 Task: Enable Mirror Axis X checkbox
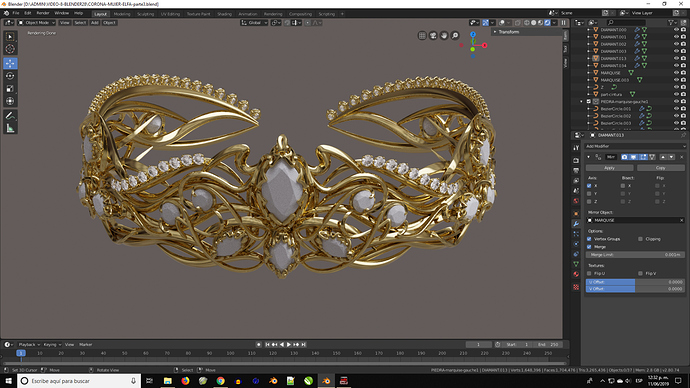(589, 186)
